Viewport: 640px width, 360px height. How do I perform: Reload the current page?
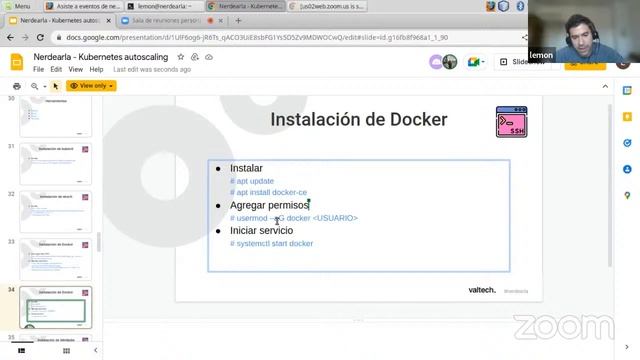coord(40,37)
